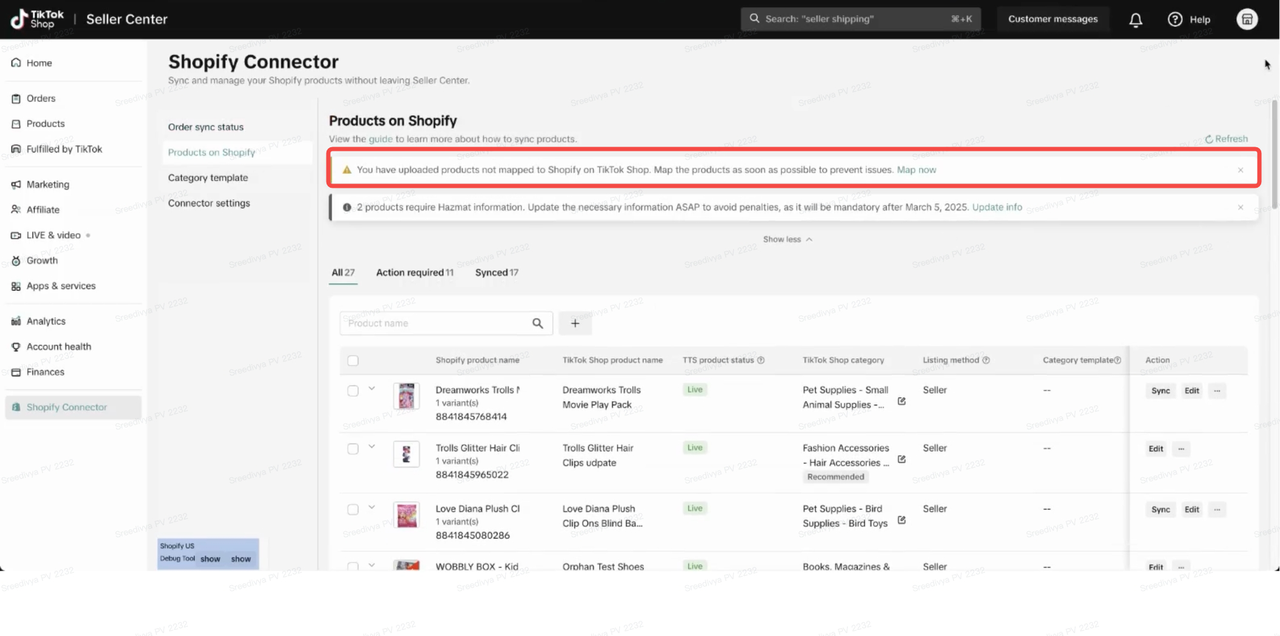The height and width of the screenshot is (636, 1280).
Task: Click the Map now link
Action: [x=916, y=170]
